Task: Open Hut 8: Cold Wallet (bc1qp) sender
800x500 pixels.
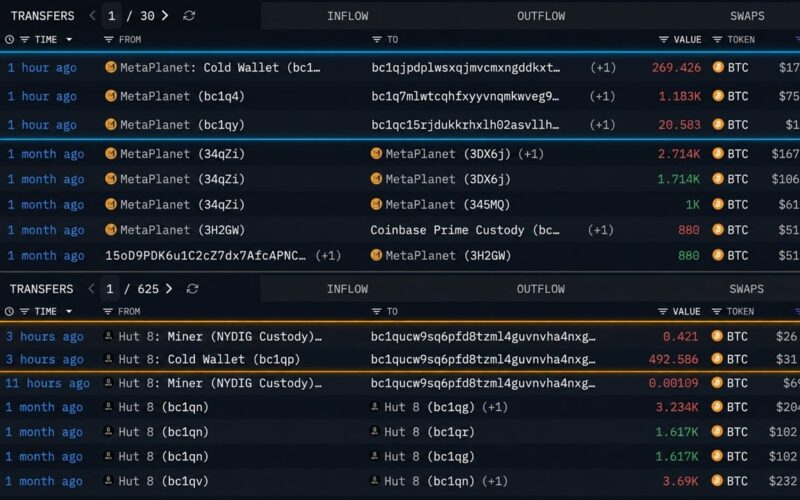Action: (x=209, y=359)
